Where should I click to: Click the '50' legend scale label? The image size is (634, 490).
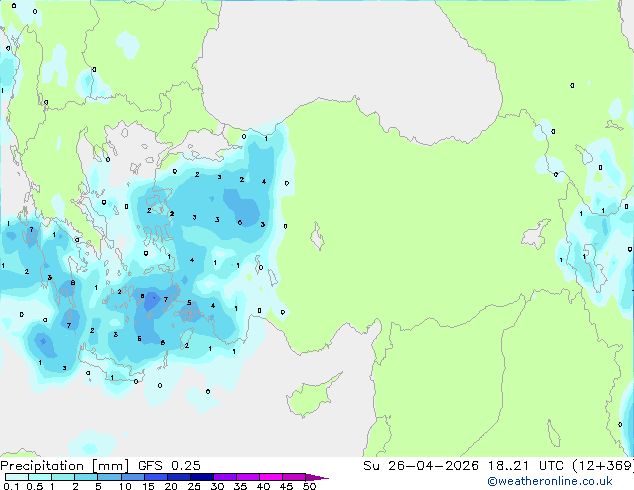pyautogui.click(x=309, y=486)
